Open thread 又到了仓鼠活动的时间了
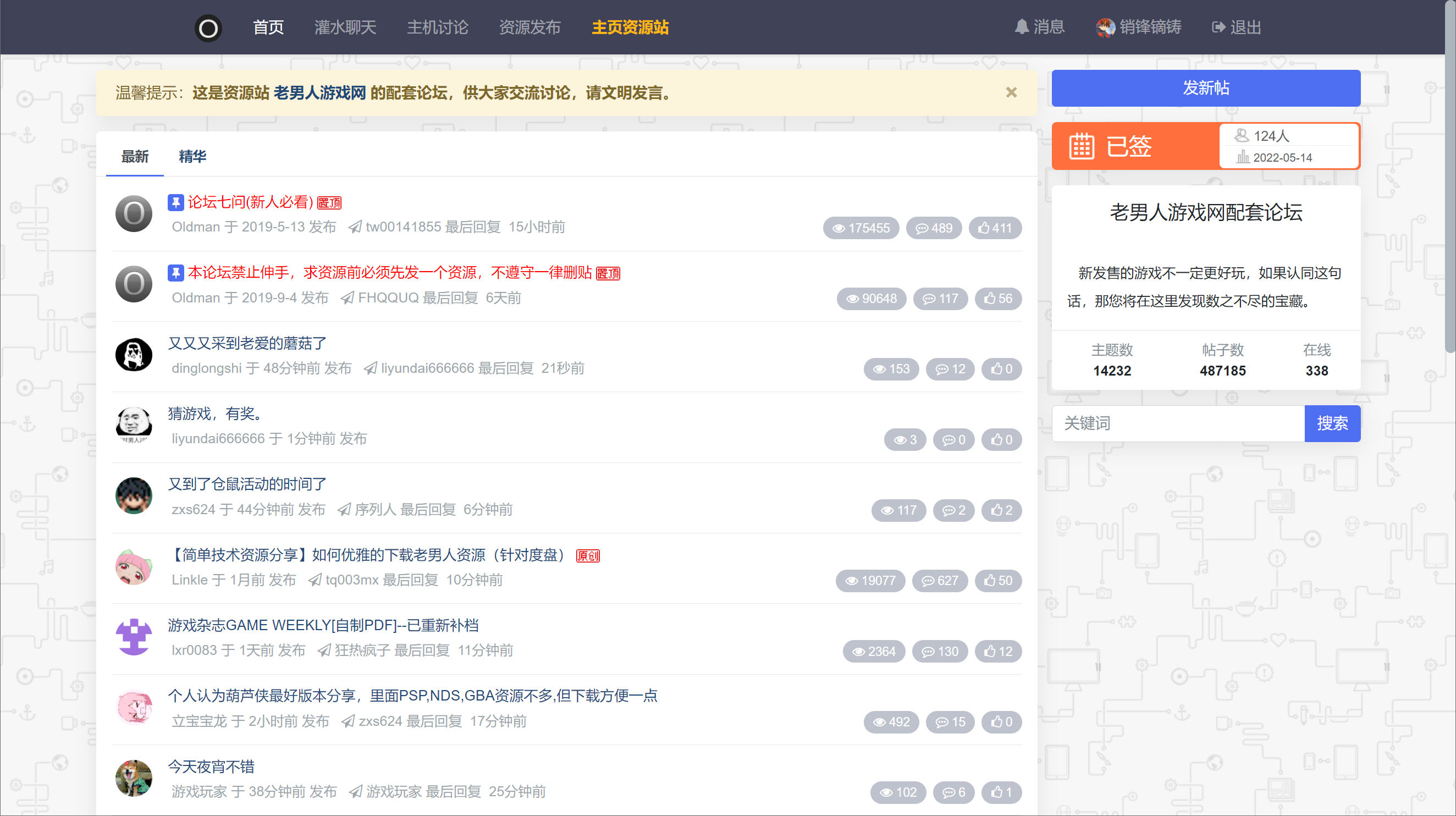1456x816 pixels. click(x=247, y=484)
